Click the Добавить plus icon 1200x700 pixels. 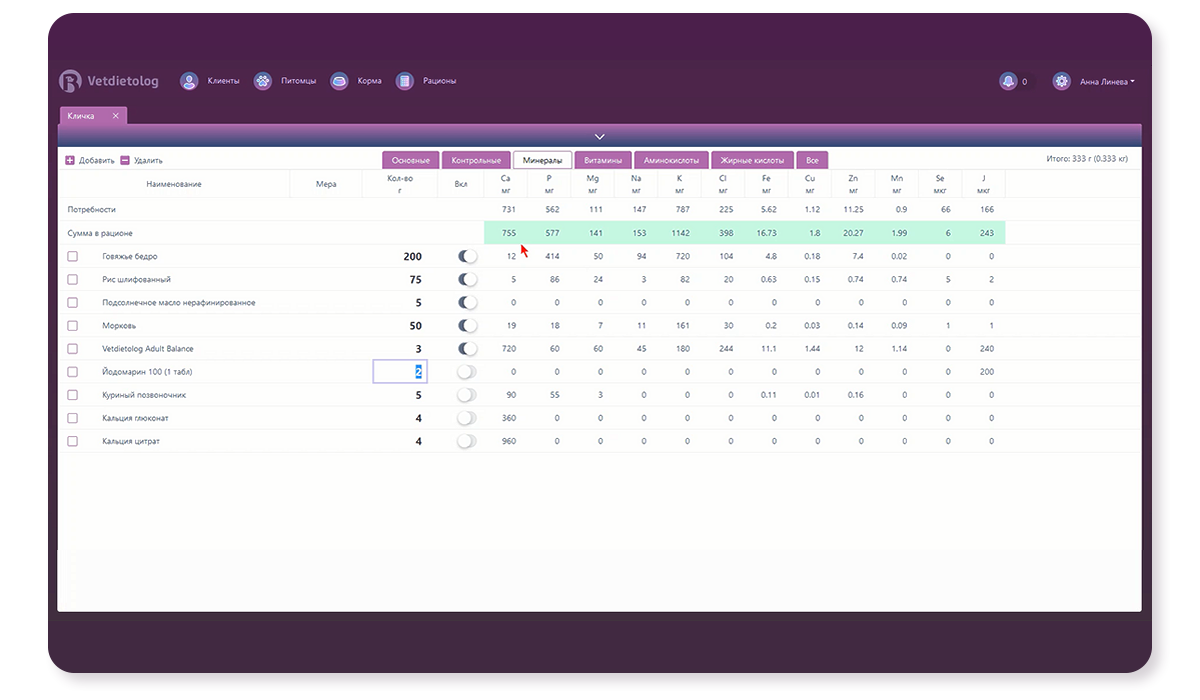point(70,160)
